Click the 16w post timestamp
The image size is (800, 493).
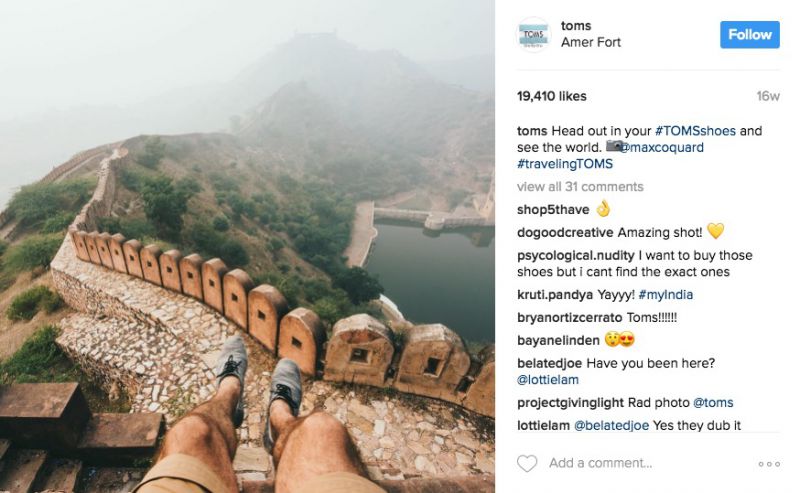768,96
